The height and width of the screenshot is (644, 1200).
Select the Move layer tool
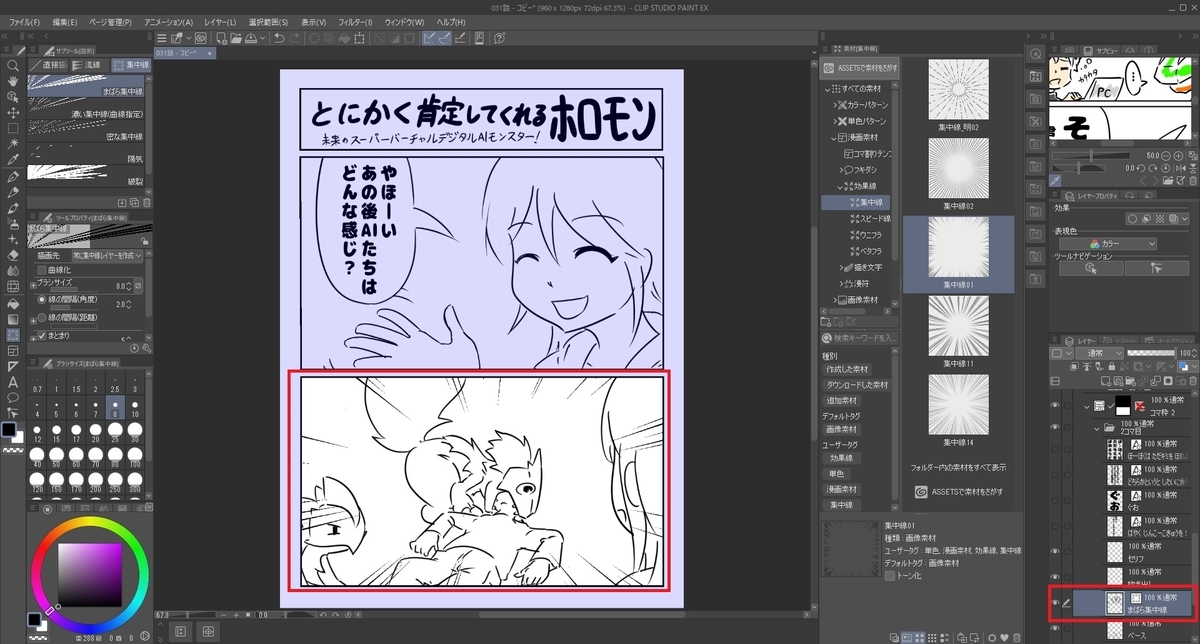point(13,113)
